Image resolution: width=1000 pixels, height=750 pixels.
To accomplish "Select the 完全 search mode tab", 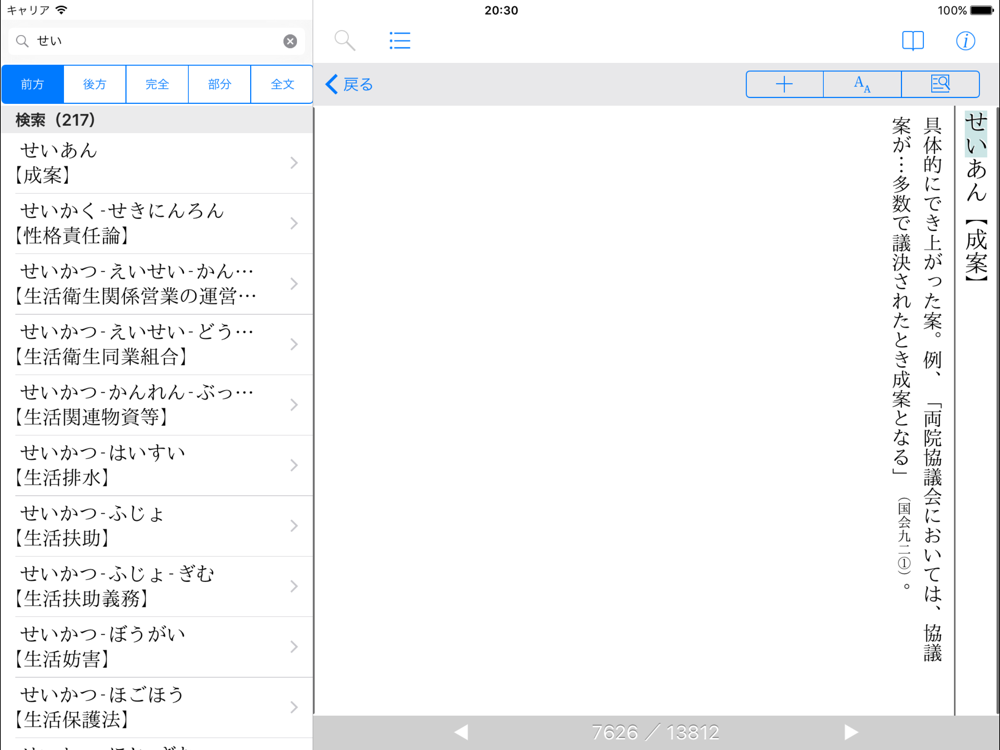I will point(157,84).
